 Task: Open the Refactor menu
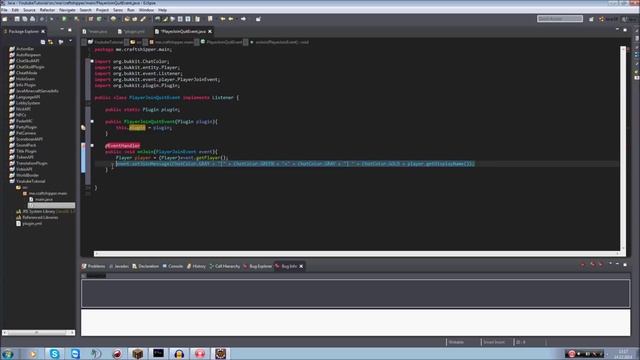click(x=47, y=9)
